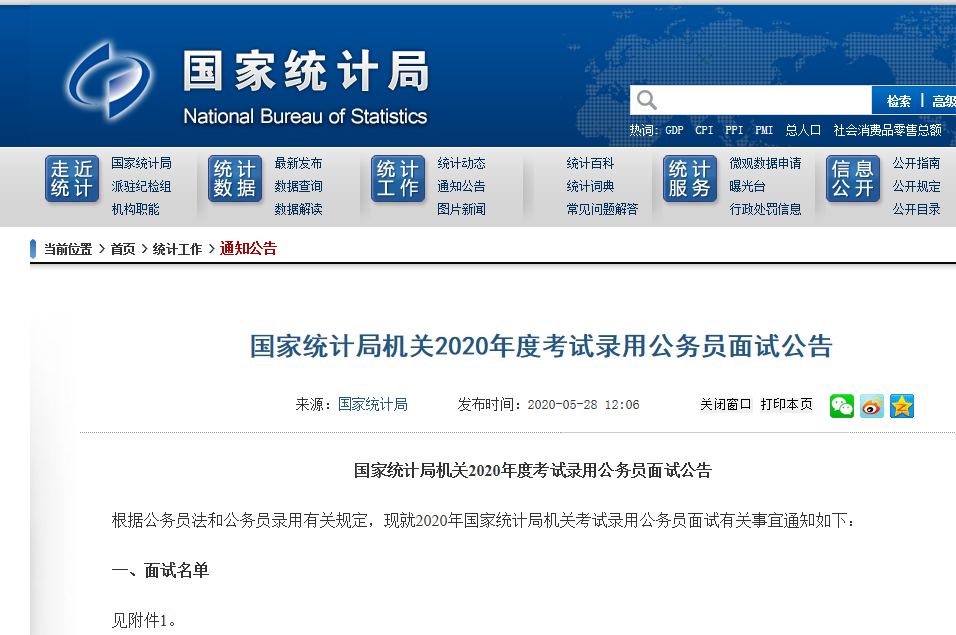Share article via Weibo icon
956x635 pixels.
click(872, 406)
